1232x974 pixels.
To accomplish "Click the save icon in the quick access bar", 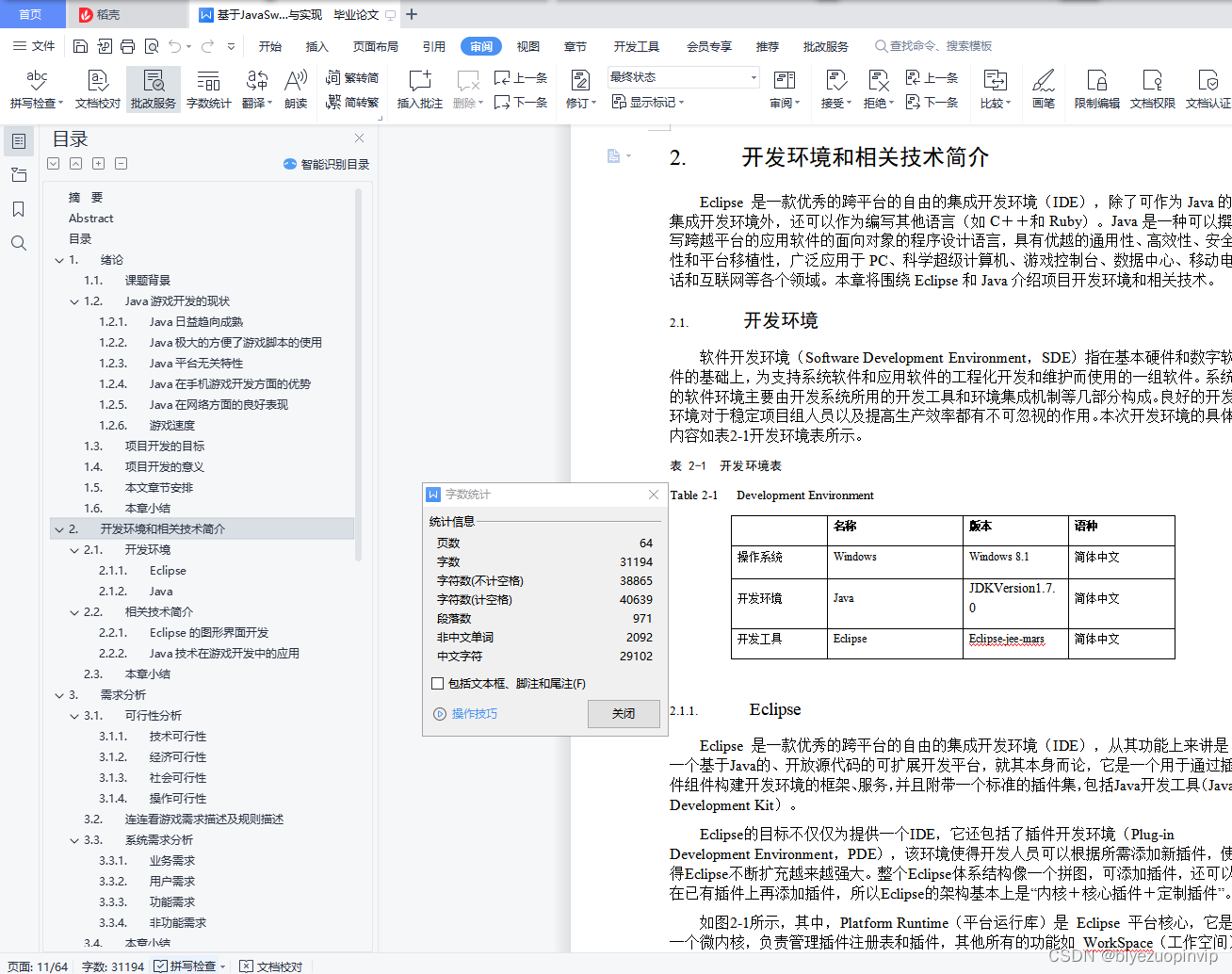I will [80, 46].
